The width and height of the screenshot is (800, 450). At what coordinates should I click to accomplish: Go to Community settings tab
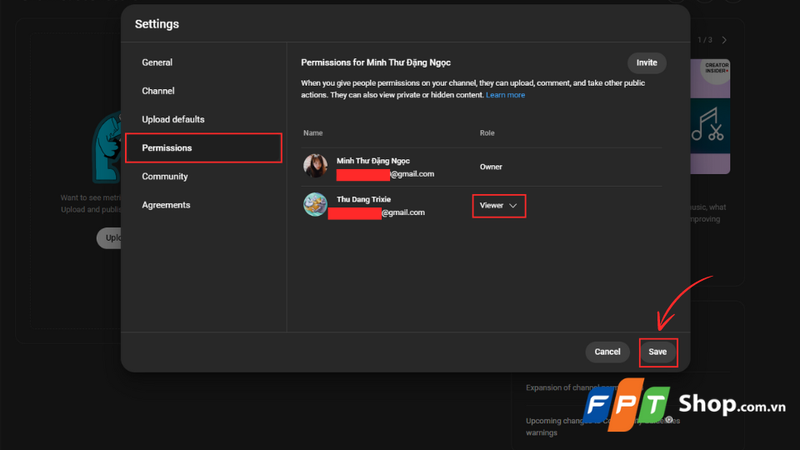(165, 177)
